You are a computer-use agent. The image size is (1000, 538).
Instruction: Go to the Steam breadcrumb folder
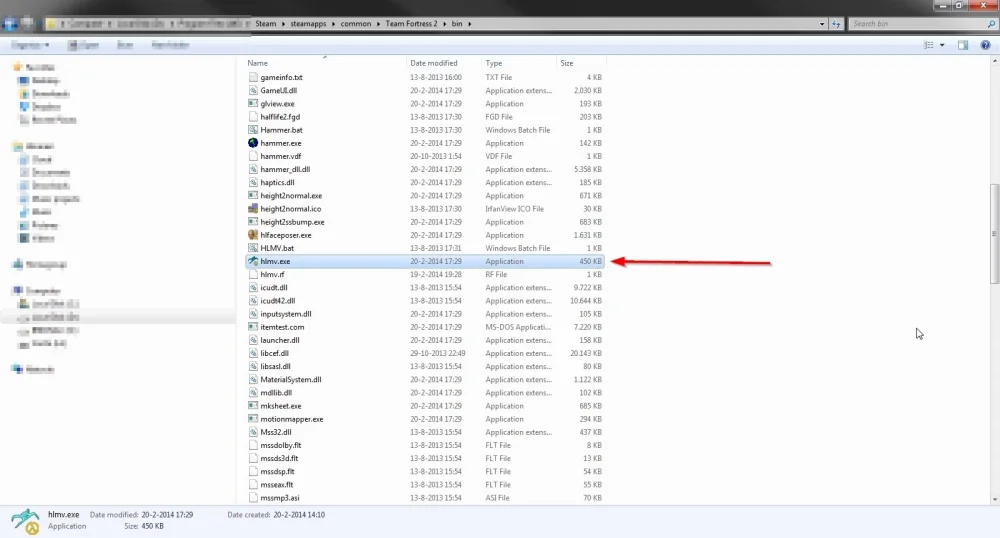pyautogui.click(x=266, y=24)
